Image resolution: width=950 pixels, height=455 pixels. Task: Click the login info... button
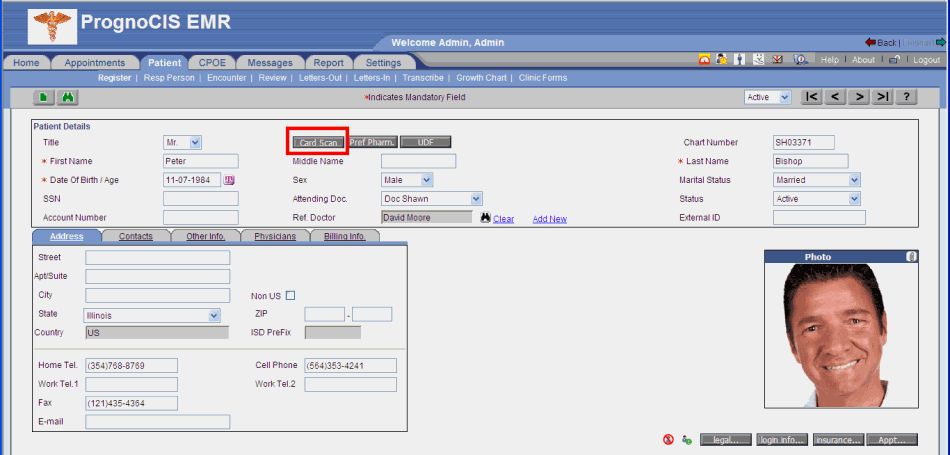point(782,440)
